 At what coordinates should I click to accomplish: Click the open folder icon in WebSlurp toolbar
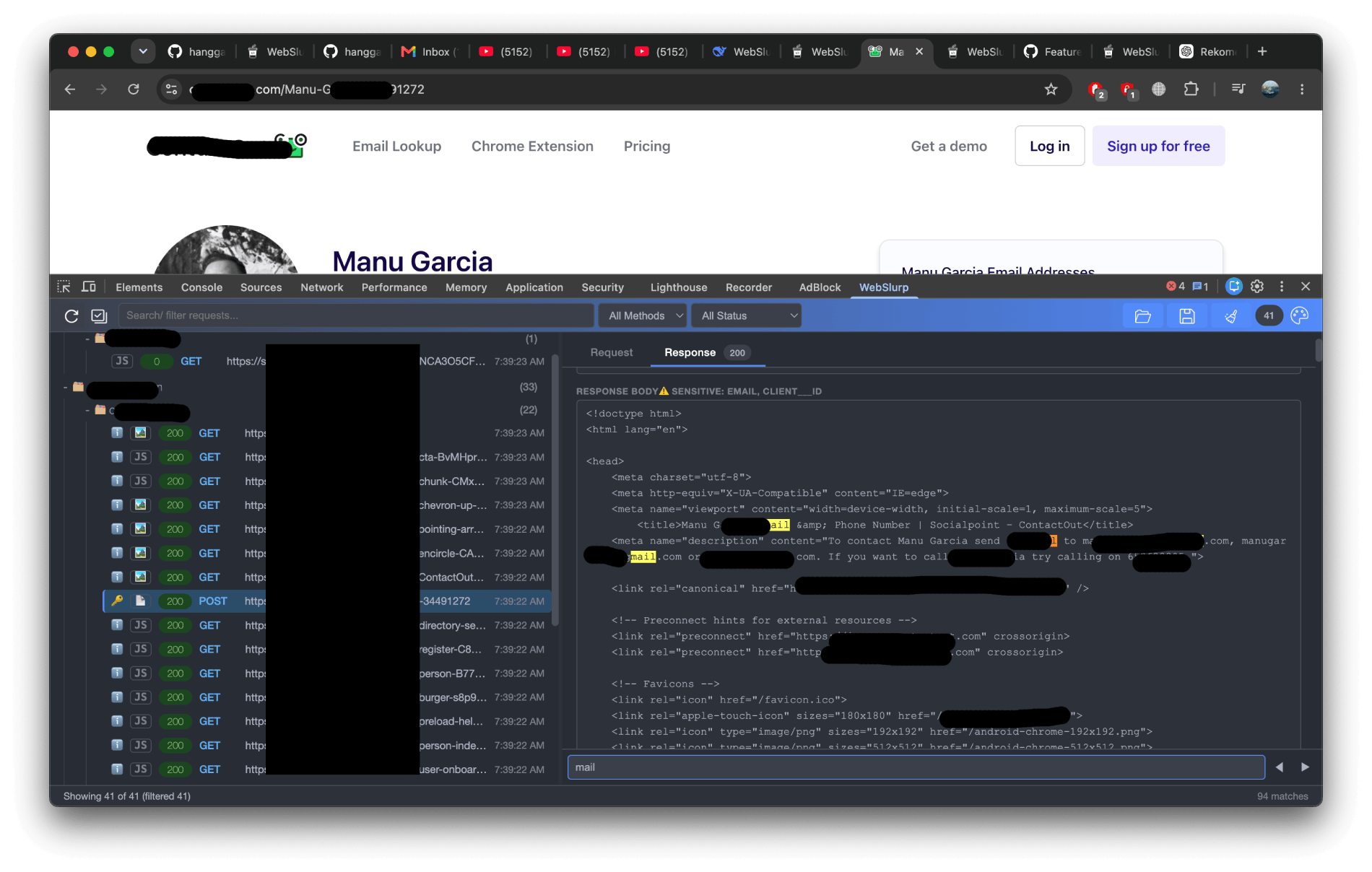click(x=1142, y=315)
